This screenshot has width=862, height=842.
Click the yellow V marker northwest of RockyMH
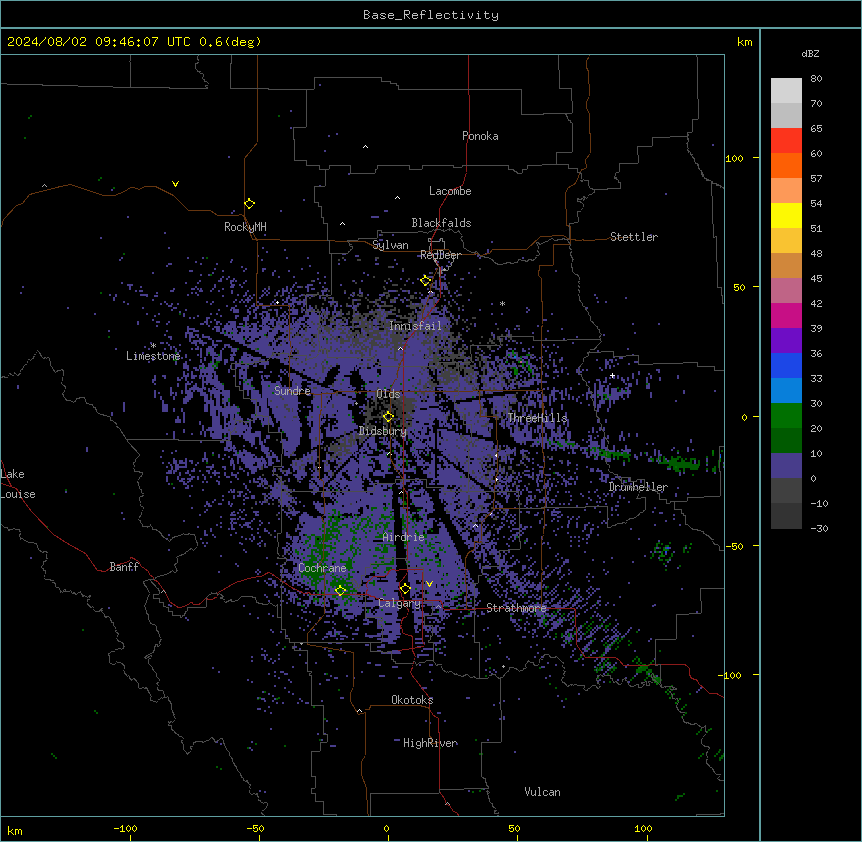(x=175, y=184)
